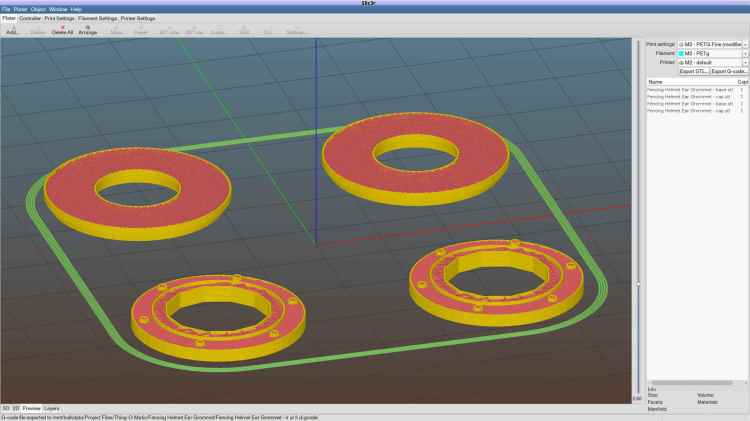
Task: Click the More copies toolbar icon
Action: tap(116, 30)
